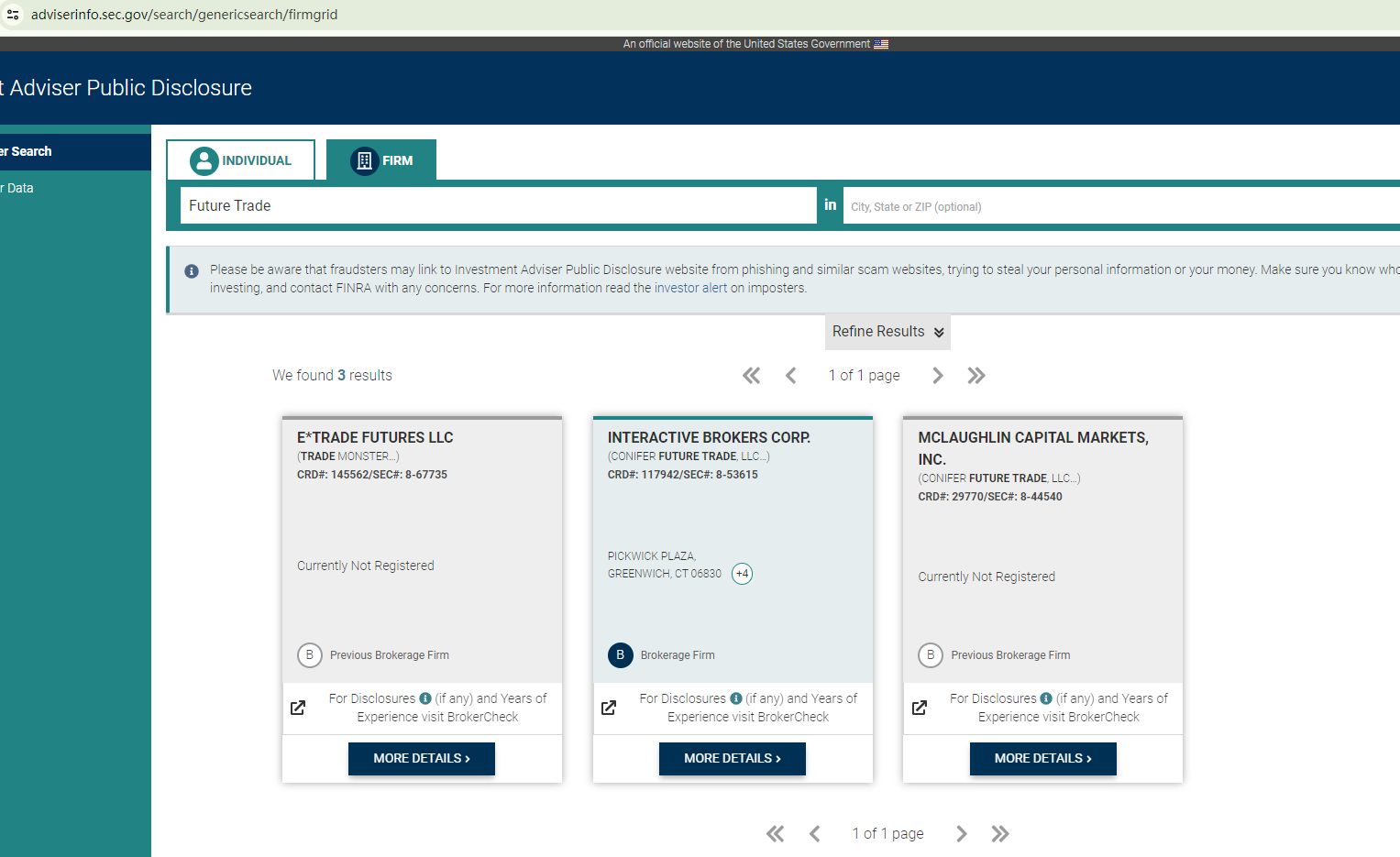Click CRD# 117942 text on Interactive Brokers card
This screenshot has height=857, width=1400.
(683, 475)
